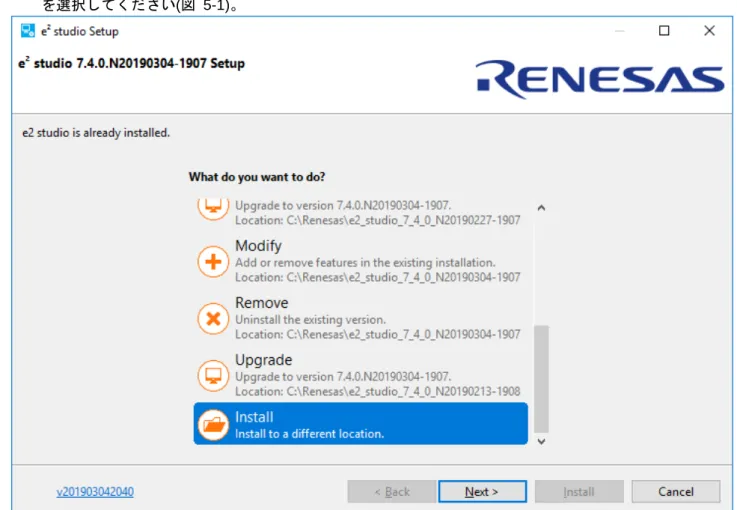Click the list scroll-up arrow
Viewport: 737px width, 510px height.
coord(541,208)
